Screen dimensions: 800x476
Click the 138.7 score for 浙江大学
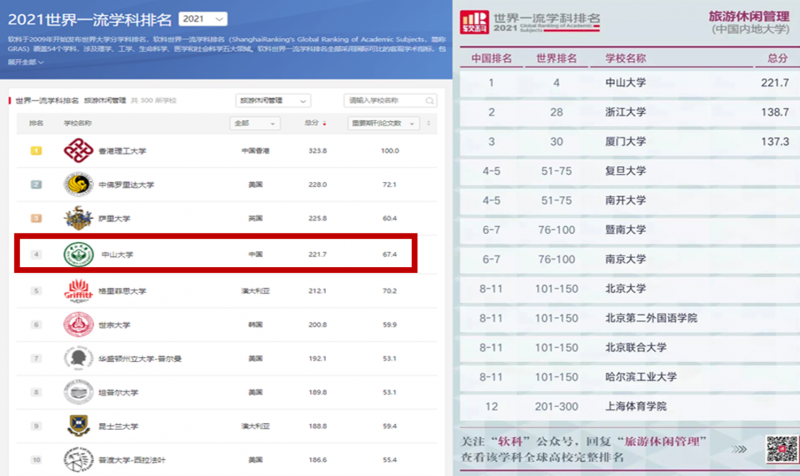pos(775,112)
